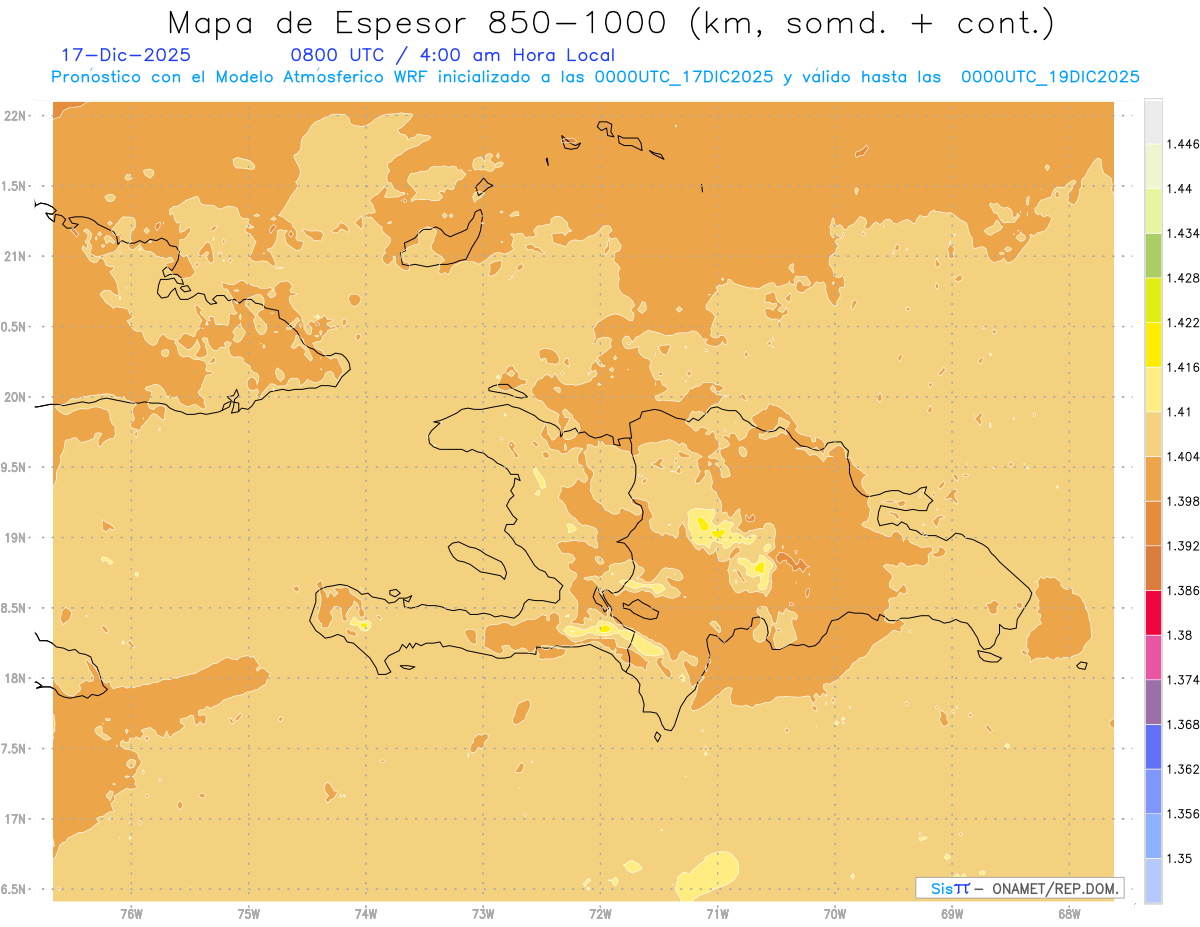1200x927 pixels.
Task: Click the 73W longitude label
Action: pos(483,913)
